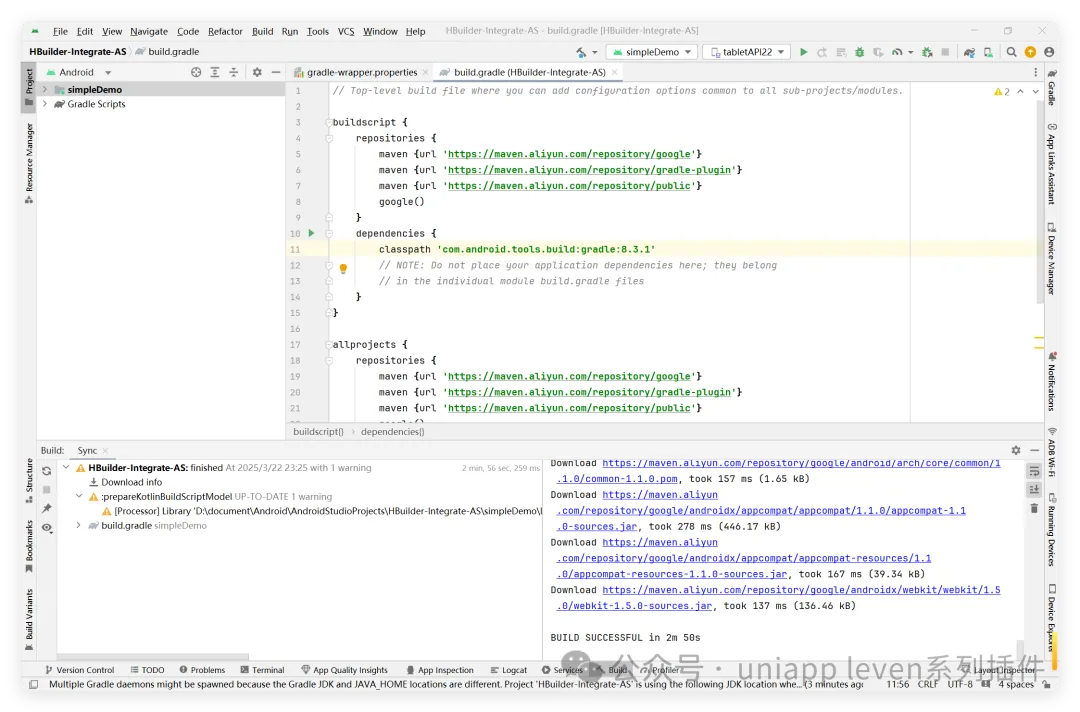The width and height of the screenshot is (1080, 712).
Task: Open the tabletAPI22 device dropdown
Action: [746, 52]
